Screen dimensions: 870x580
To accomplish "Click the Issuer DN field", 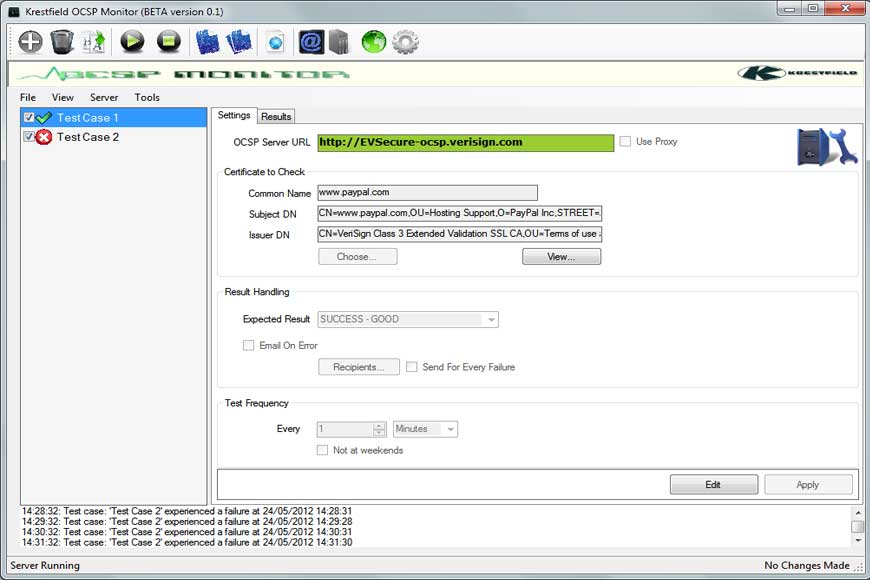I will click(x=459, y=234).
